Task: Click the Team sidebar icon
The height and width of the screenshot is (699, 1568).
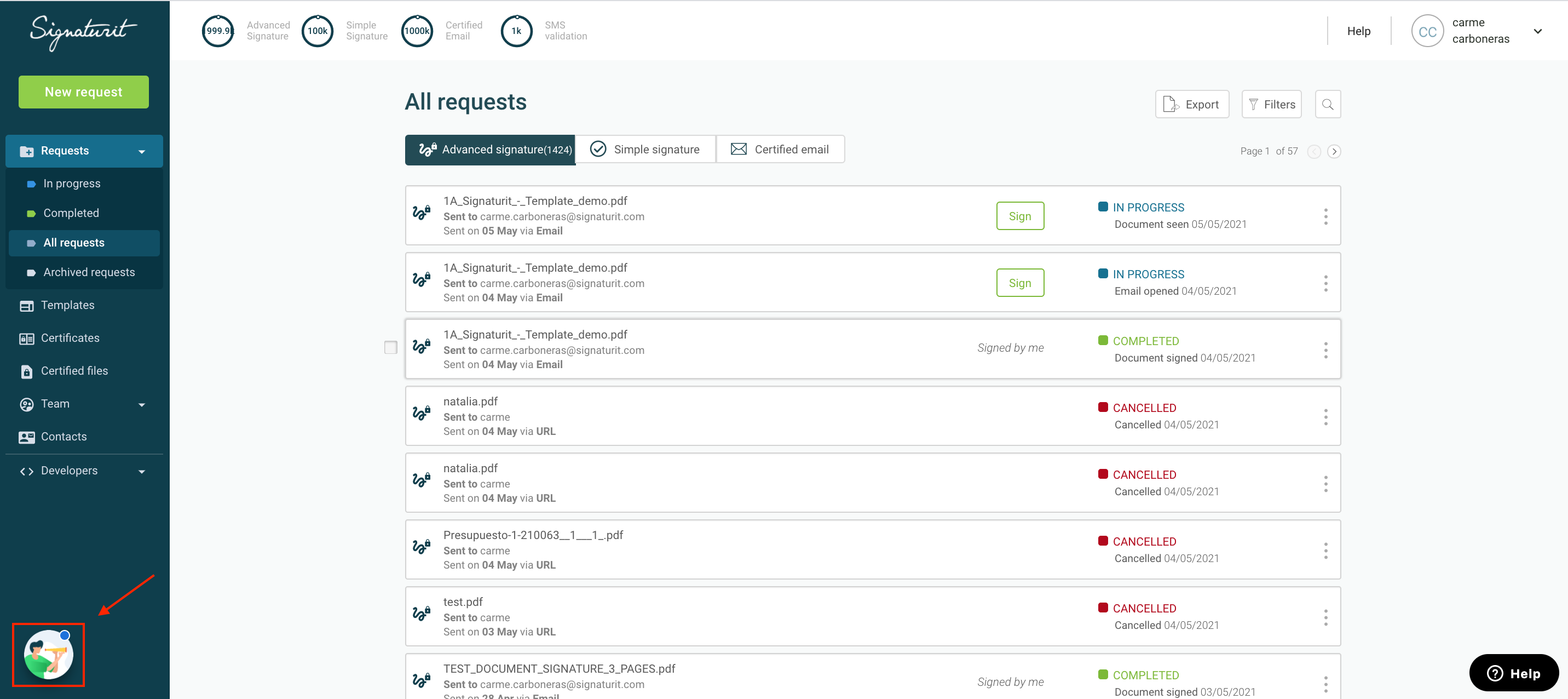Action: pos(27,404)
